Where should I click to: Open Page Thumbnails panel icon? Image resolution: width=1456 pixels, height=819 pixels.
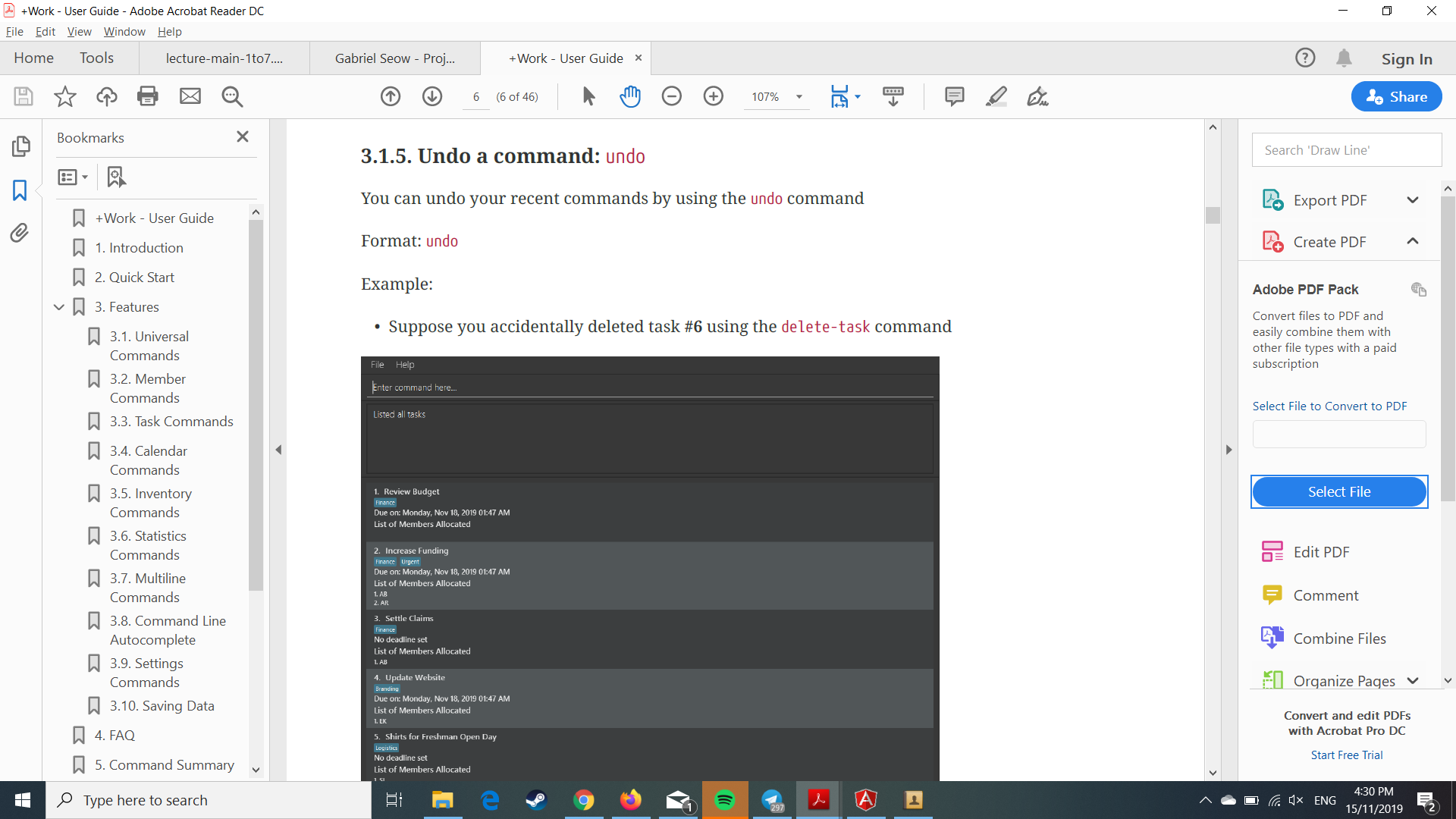click(20, 146)
